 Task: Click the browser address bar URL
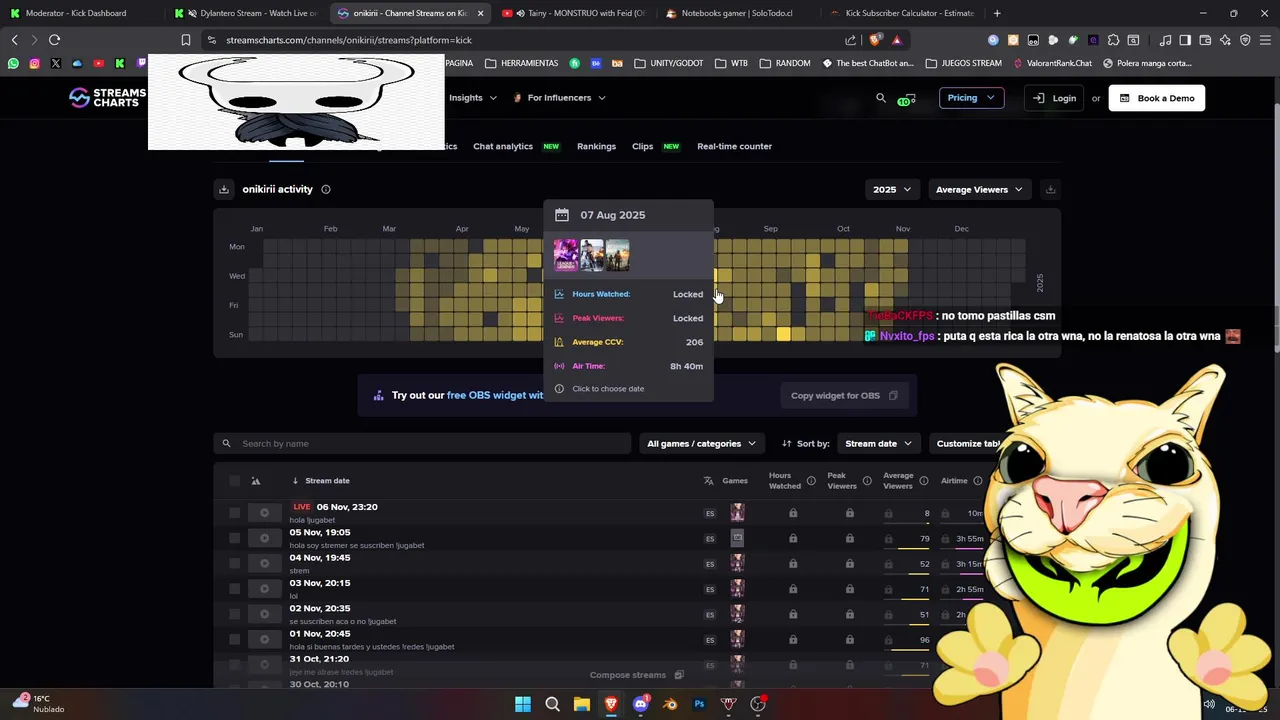click(x=349, y=40)
